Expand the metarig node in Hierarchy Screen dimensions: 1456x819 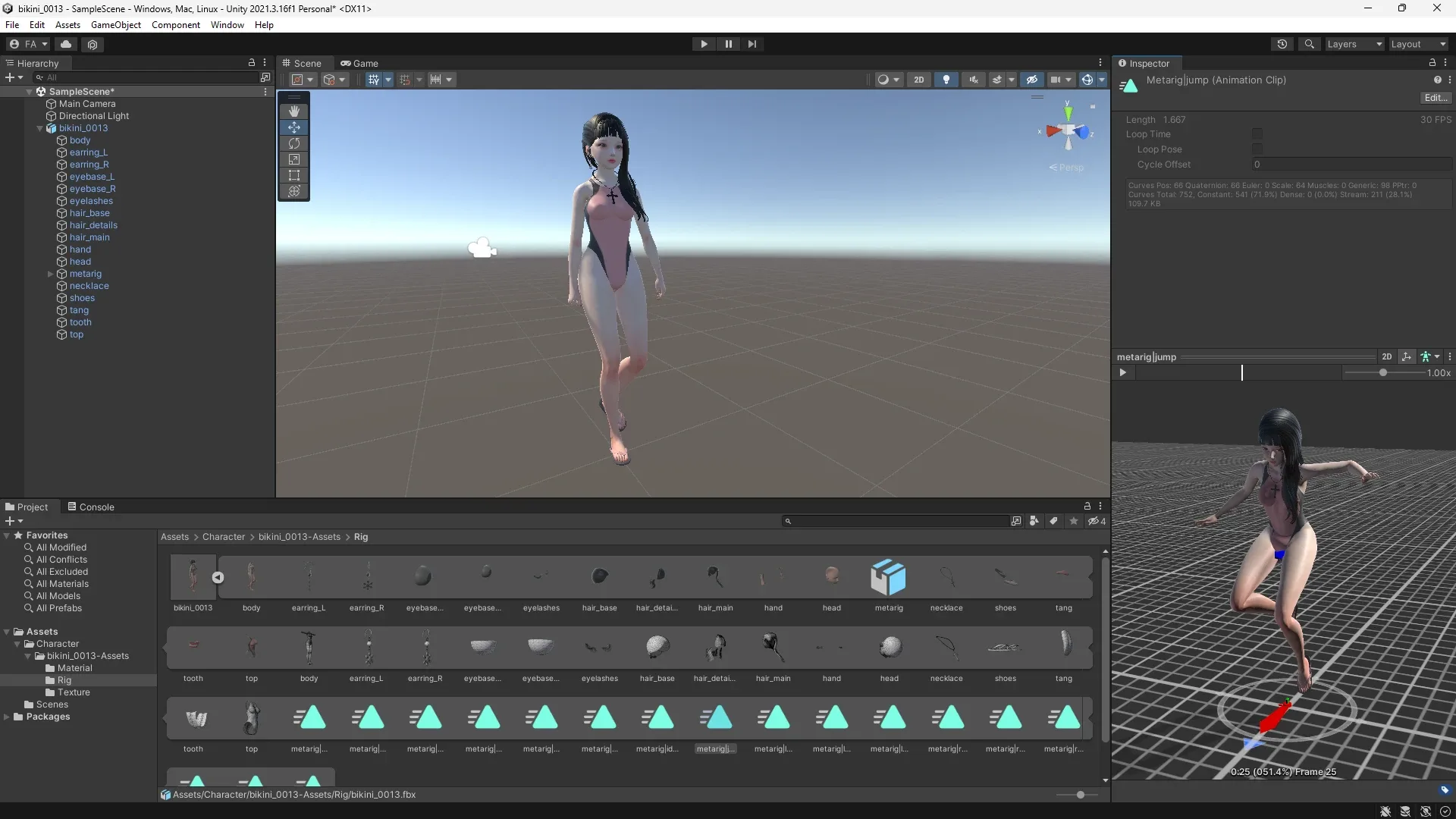click(x=50, y=274)
